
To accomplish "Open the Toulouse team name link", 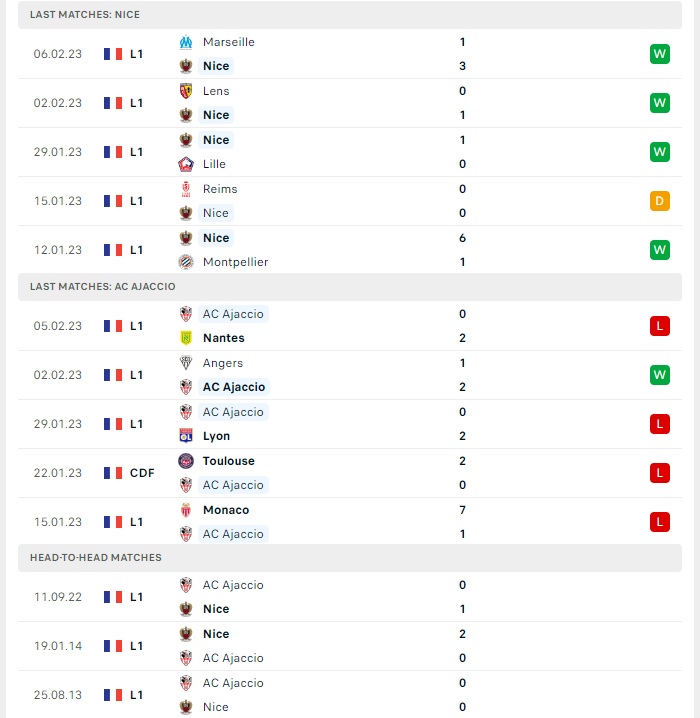I will click(228, 461).
